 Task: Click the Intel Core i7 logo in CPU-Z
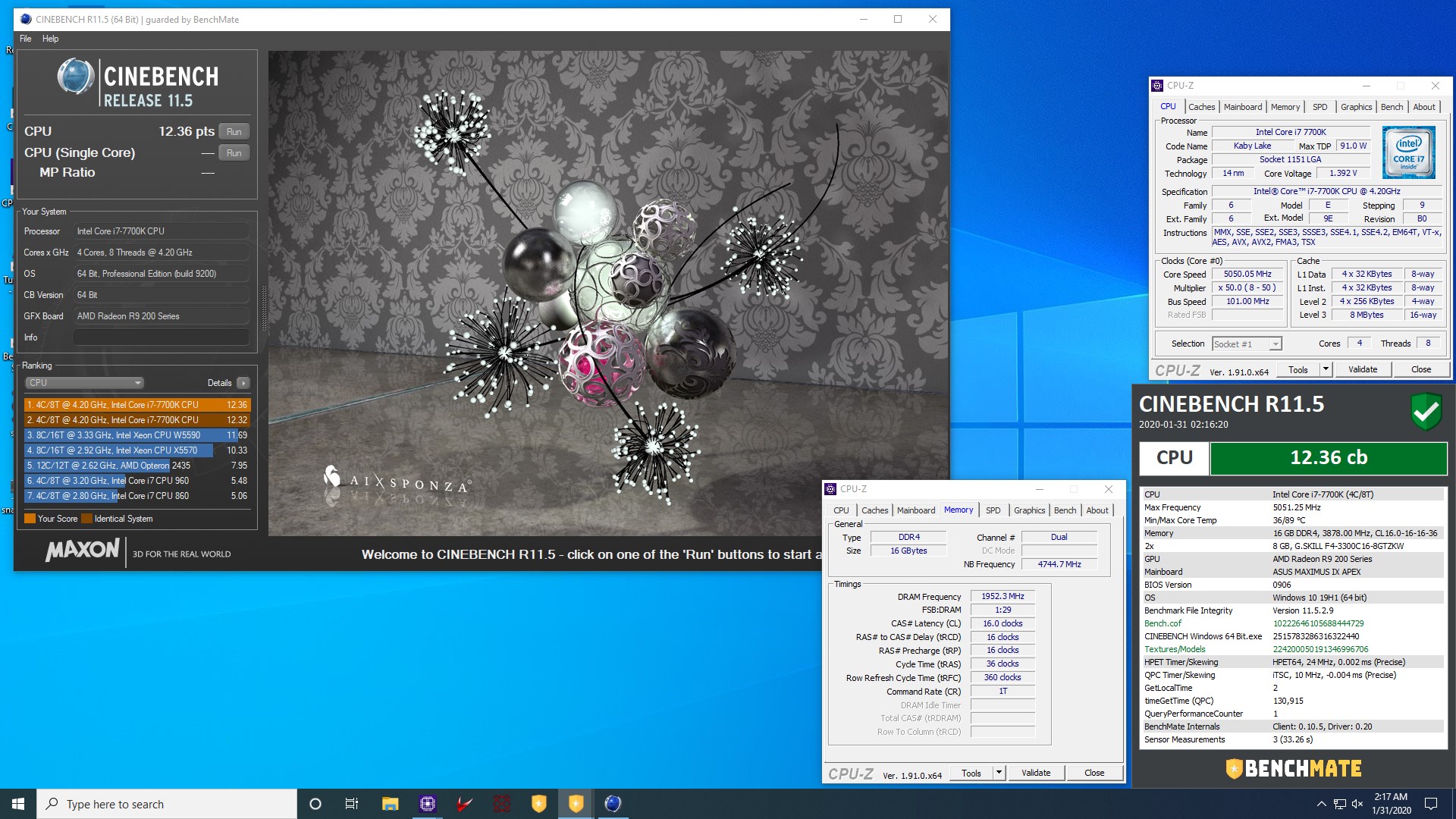tap(1408, 152)
